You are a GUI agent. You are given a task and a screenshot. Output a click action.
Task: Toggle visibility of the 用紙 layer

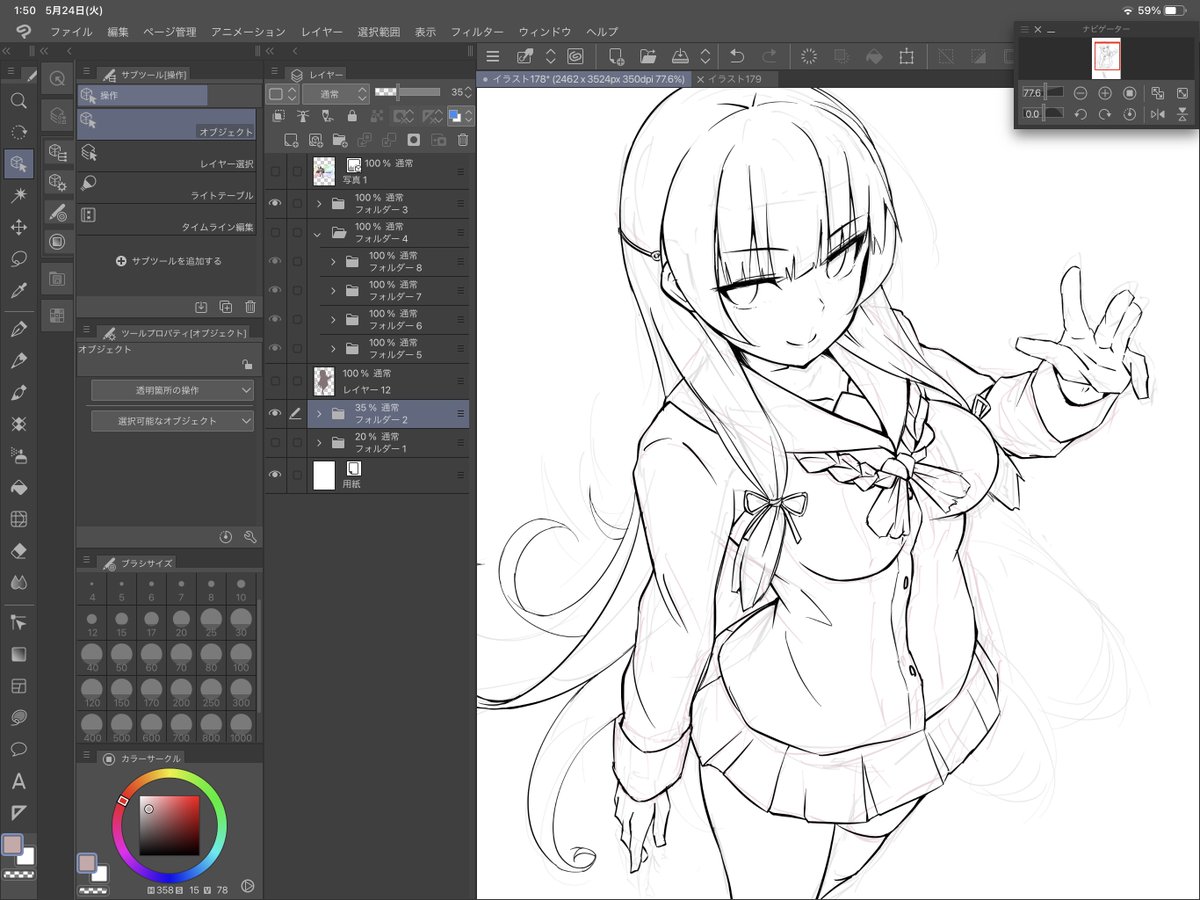click(277, 476)
